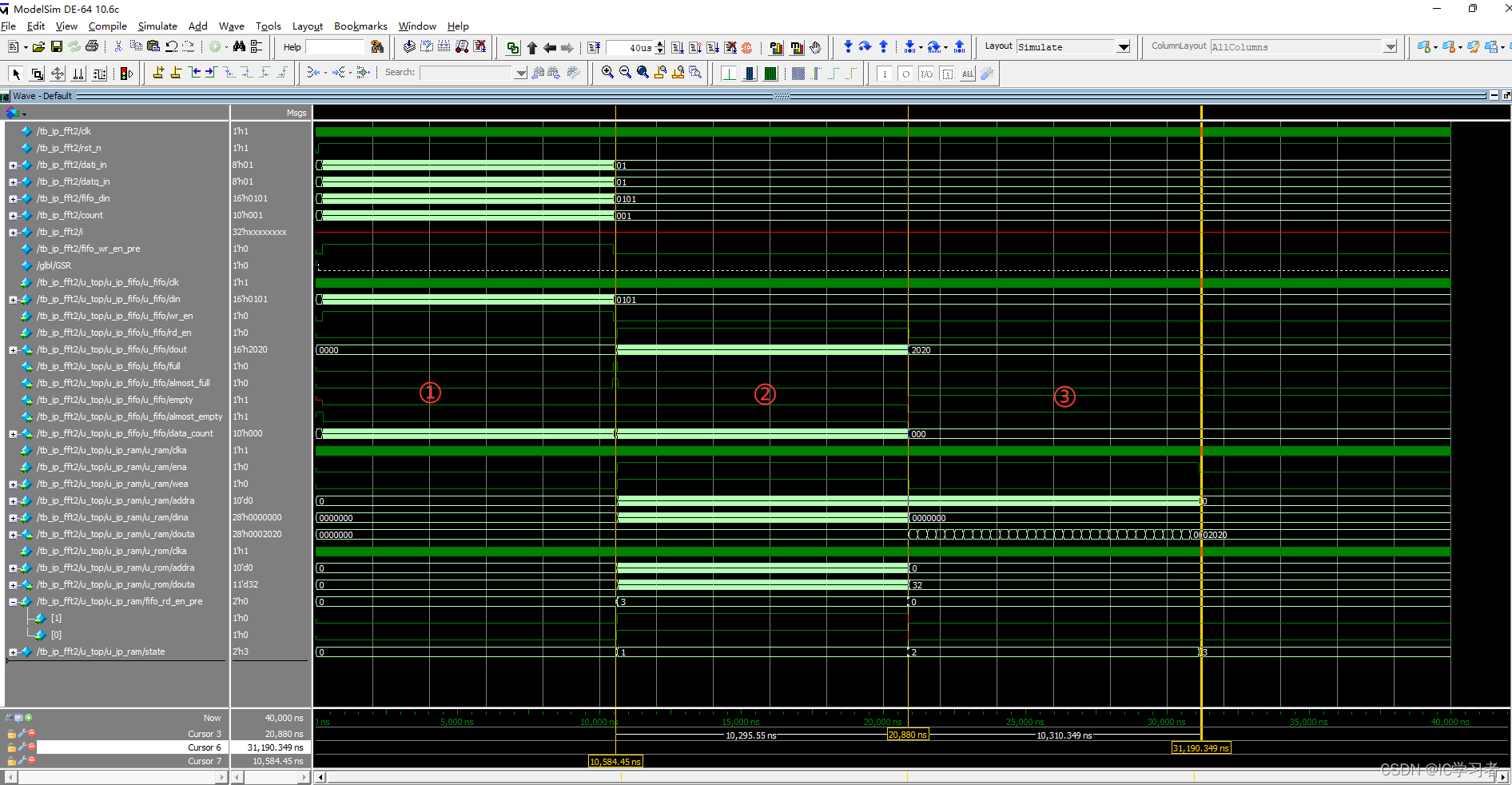
Task: Open the Compile menu
Action: 108,26
